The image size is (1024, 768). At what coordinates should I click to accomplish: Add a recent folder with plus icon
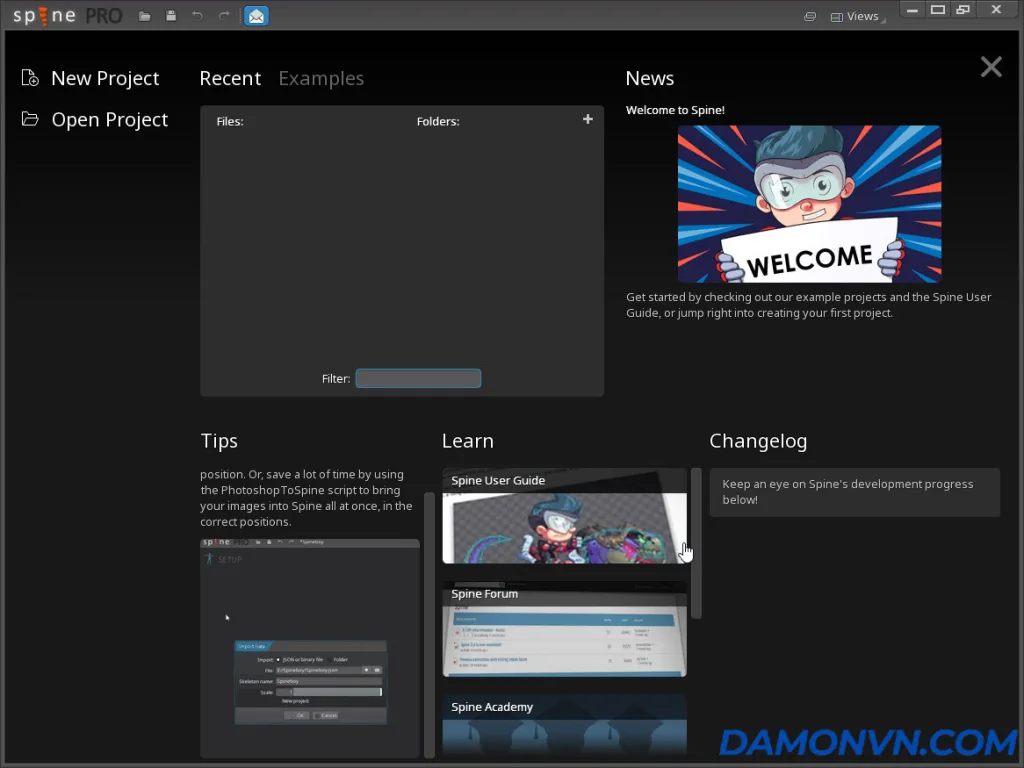(x=587, y=120)
